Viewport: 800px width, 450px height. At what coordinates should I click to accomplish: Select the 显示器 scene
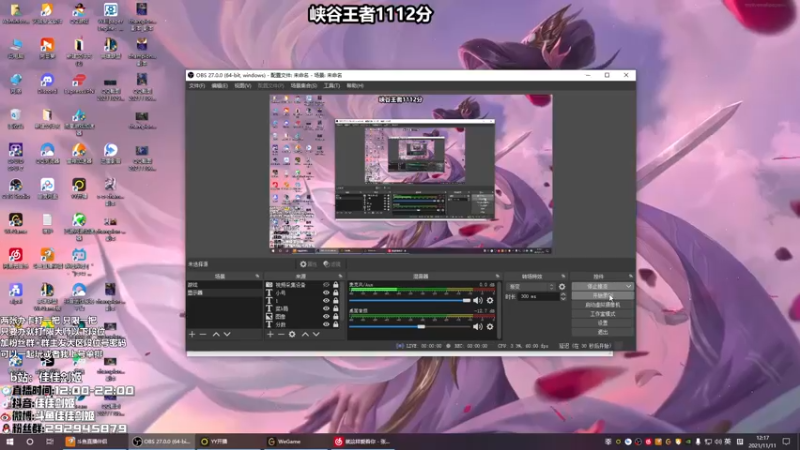pos(224,293)
